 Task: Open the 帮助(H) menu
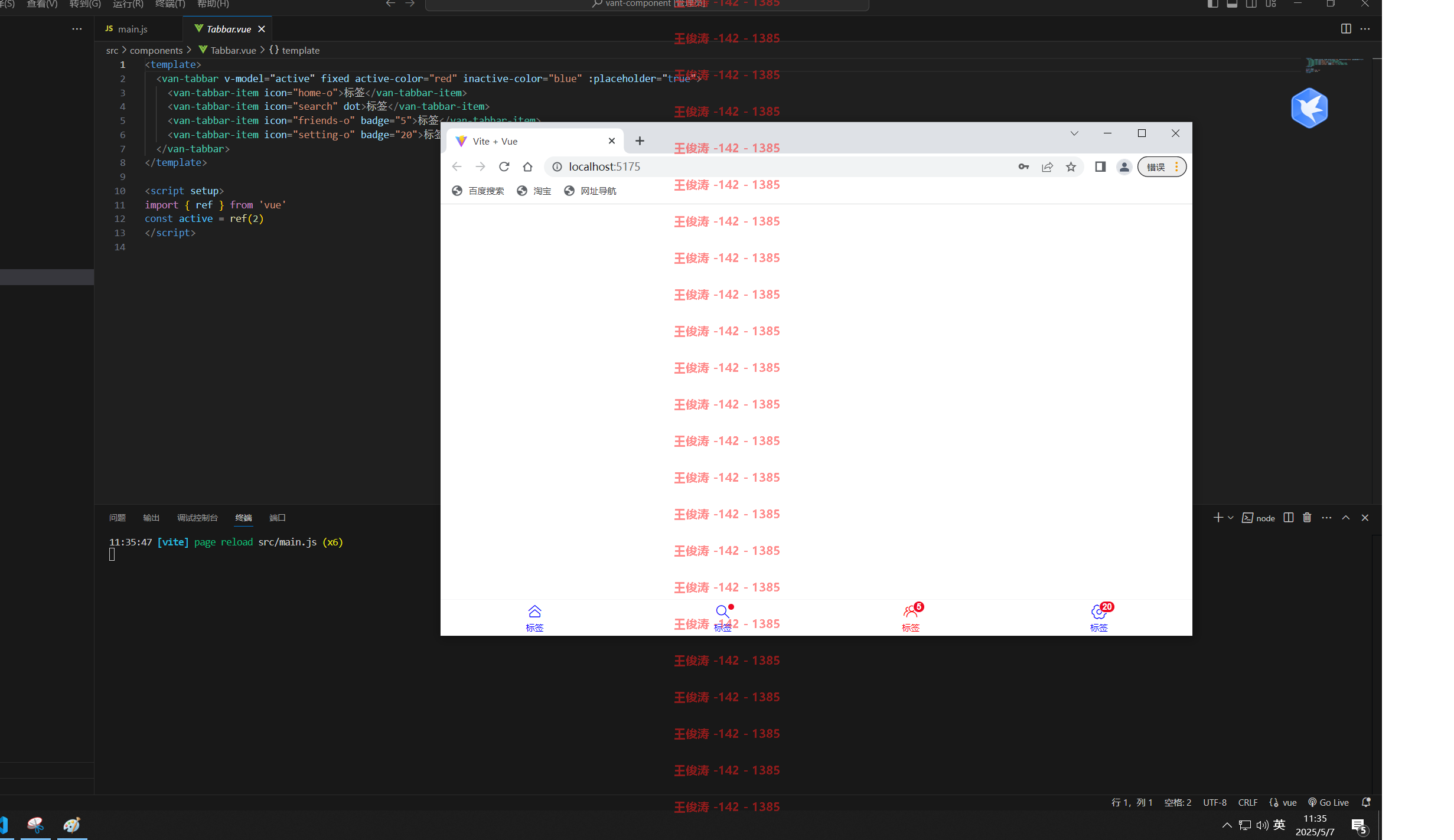213,4
